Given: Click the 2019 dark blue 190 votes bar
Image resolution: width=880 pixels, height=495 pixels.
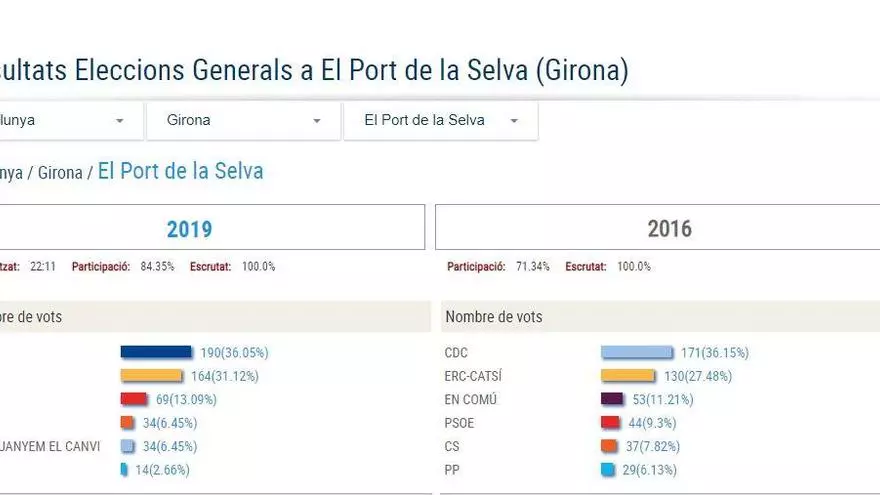Looking at the screenshot, I should click(x=156, y=352).
